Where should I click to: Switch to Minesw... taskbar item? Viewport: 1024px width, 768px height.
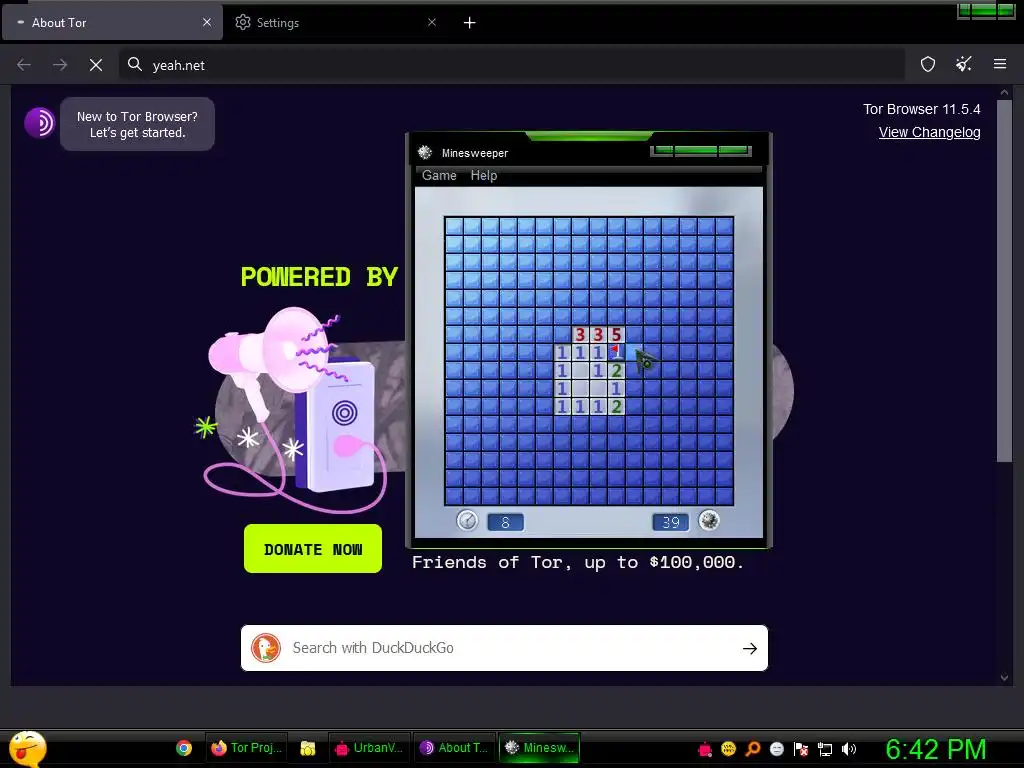[539, 748]
